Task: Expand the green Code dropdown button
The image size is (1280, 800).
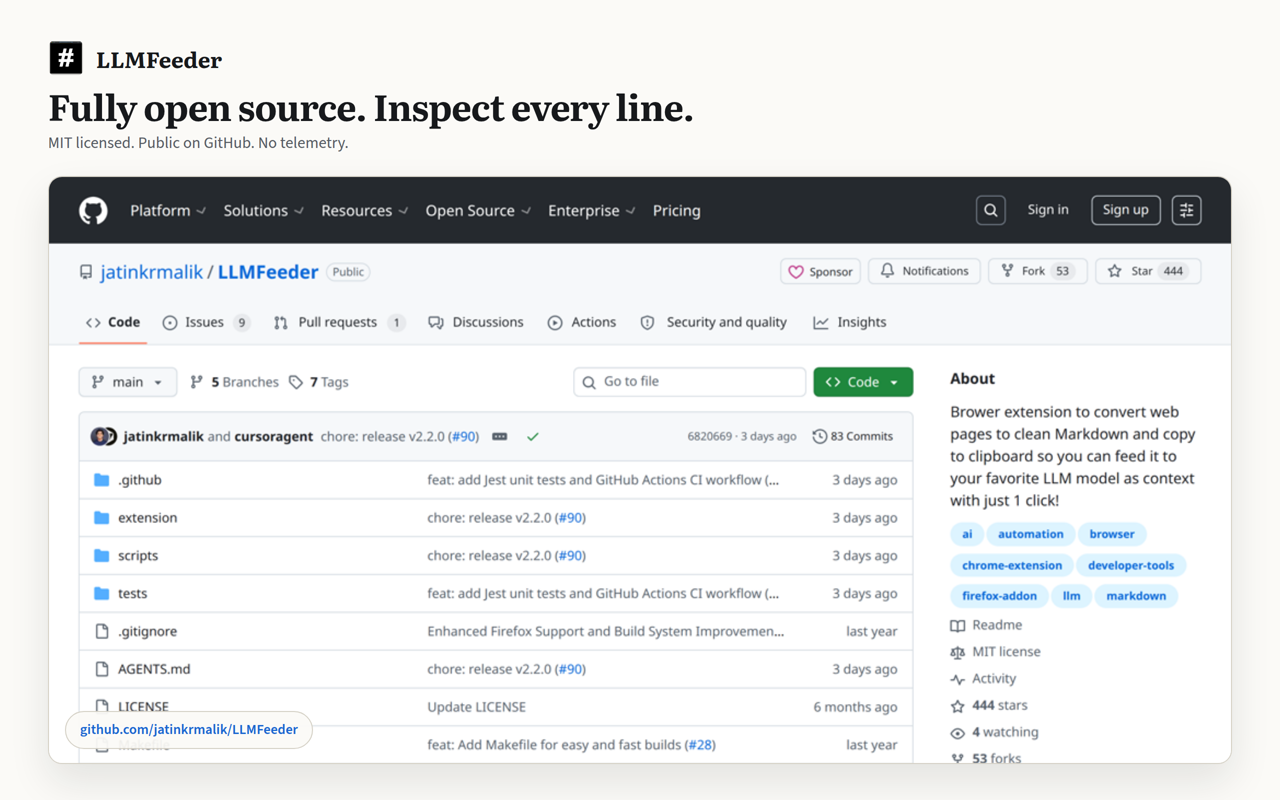Action: pyautogui.click(x=863, y=382)
